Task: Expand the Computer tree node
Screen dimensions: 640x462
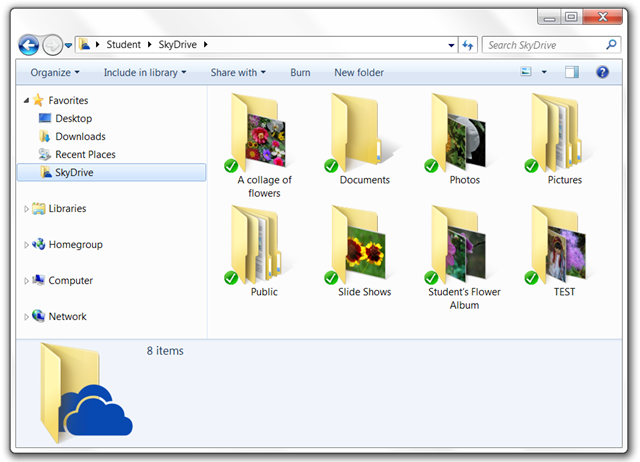Action: tap(26, 281)
